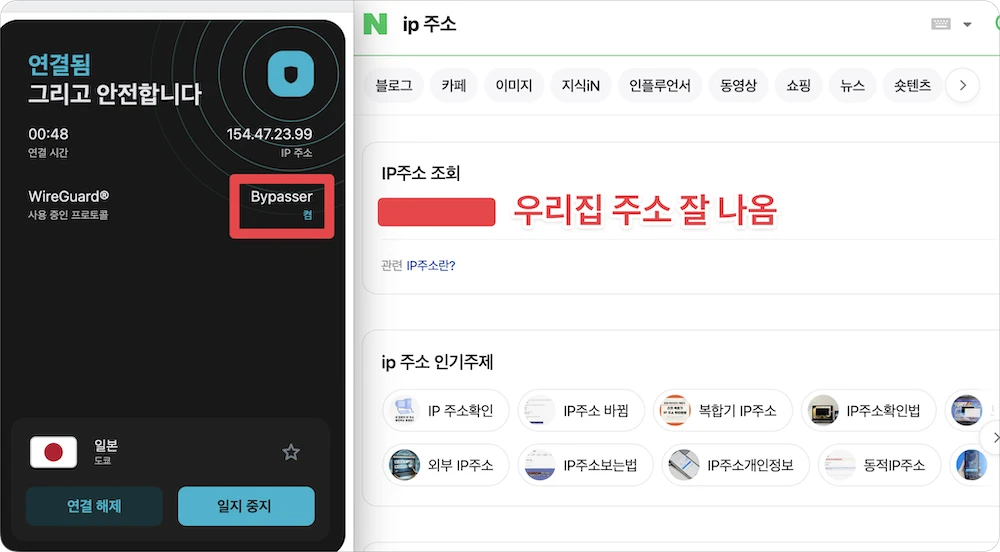Switch to the 지식iN tab
The image size is (1000, 552).
click(580, 85)
